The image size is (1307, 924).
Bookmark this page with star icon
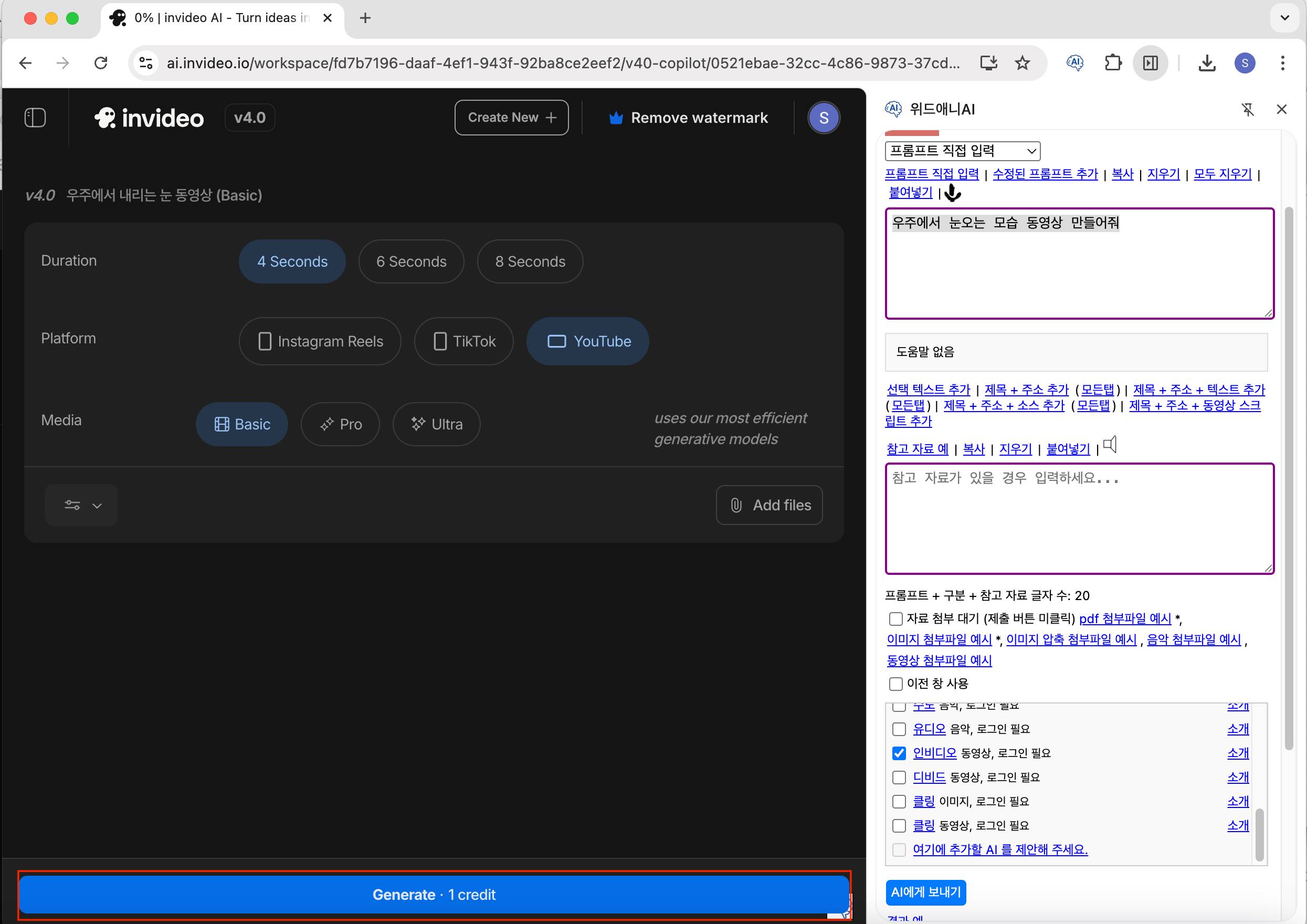[1023, 62]
